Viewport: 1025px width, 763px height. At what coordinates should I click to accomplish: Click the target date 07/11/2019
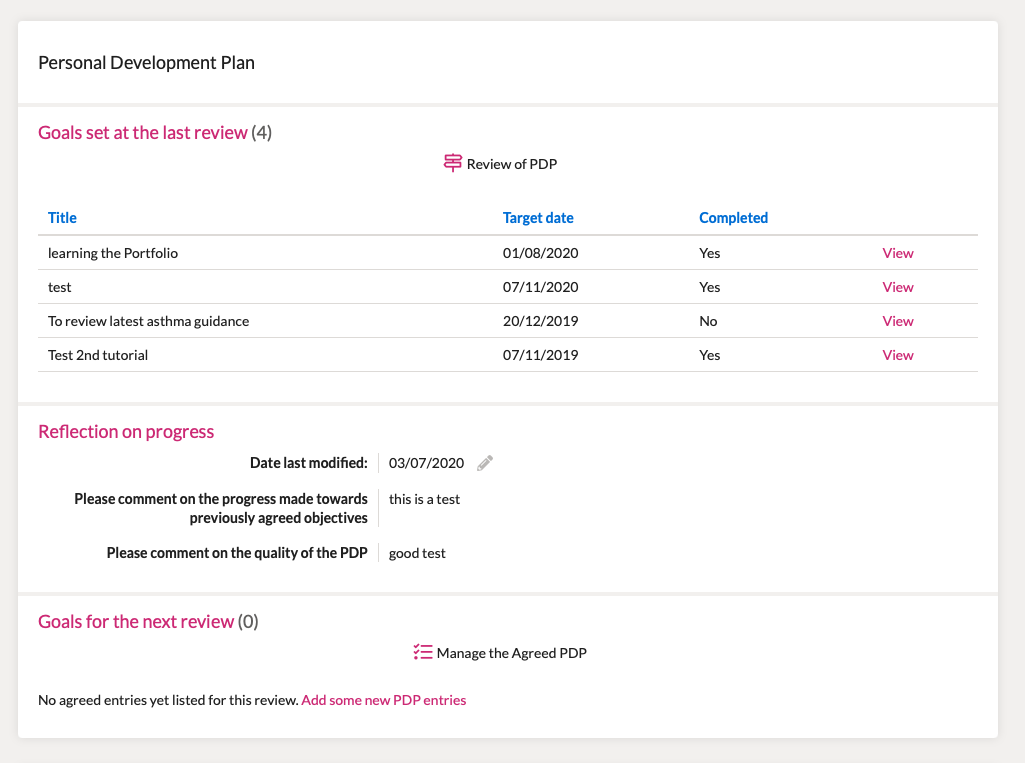[x=541, y=355]
